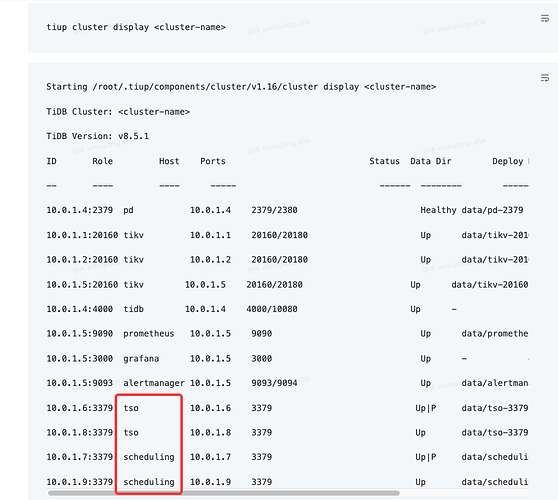Click the 'Ports' column header
The image size is (558, 500).
point(213,161)
